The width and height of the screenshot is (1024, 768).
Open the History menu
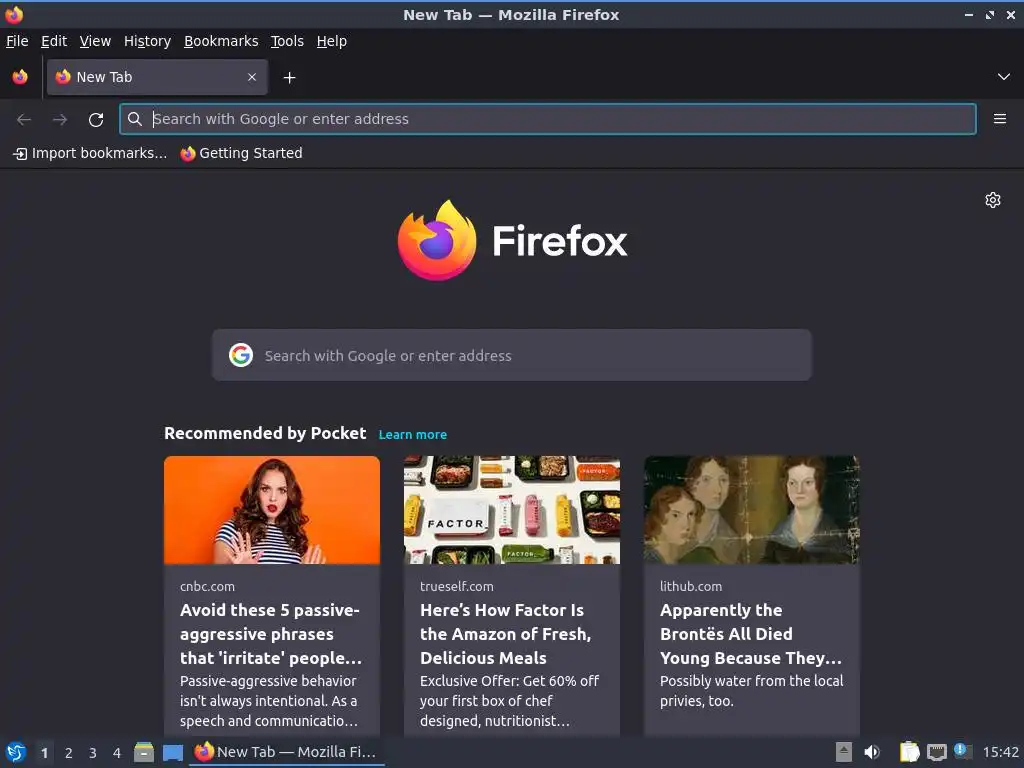[x=148, y=41]
